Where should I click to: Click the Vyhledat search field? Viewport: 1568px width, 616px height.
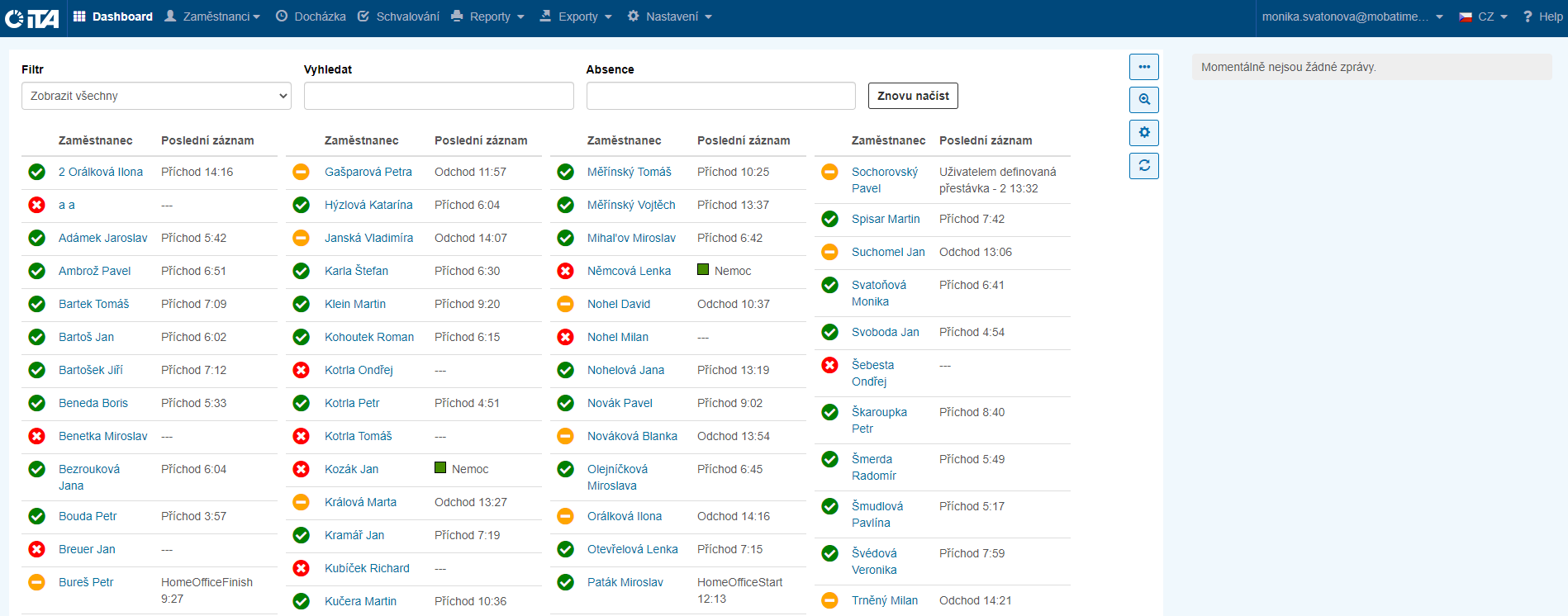pyautogui.click(x=439, y=96)
